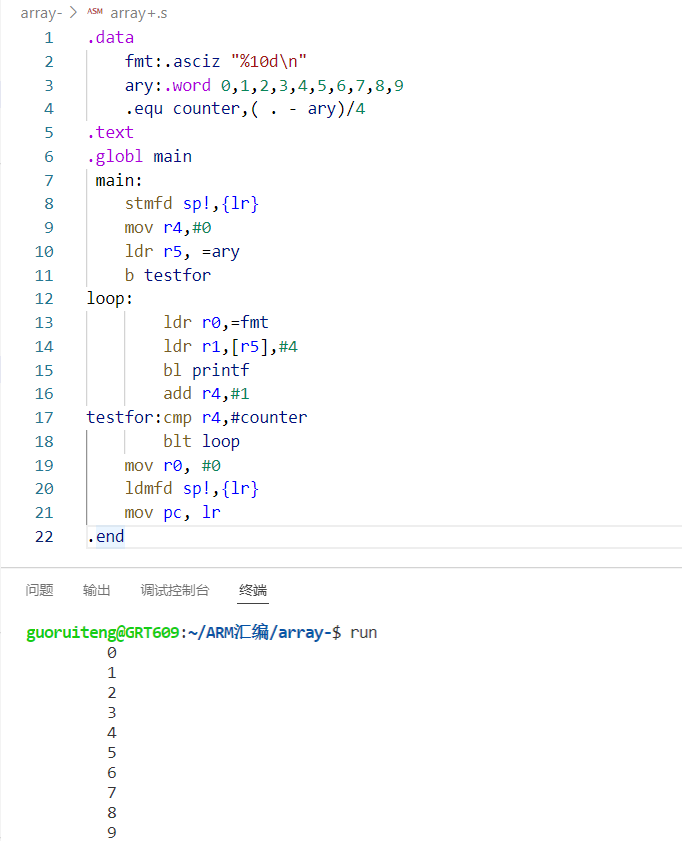682x841 pixels.
Task: Click the .globl main line
Action: coord(139,156)
